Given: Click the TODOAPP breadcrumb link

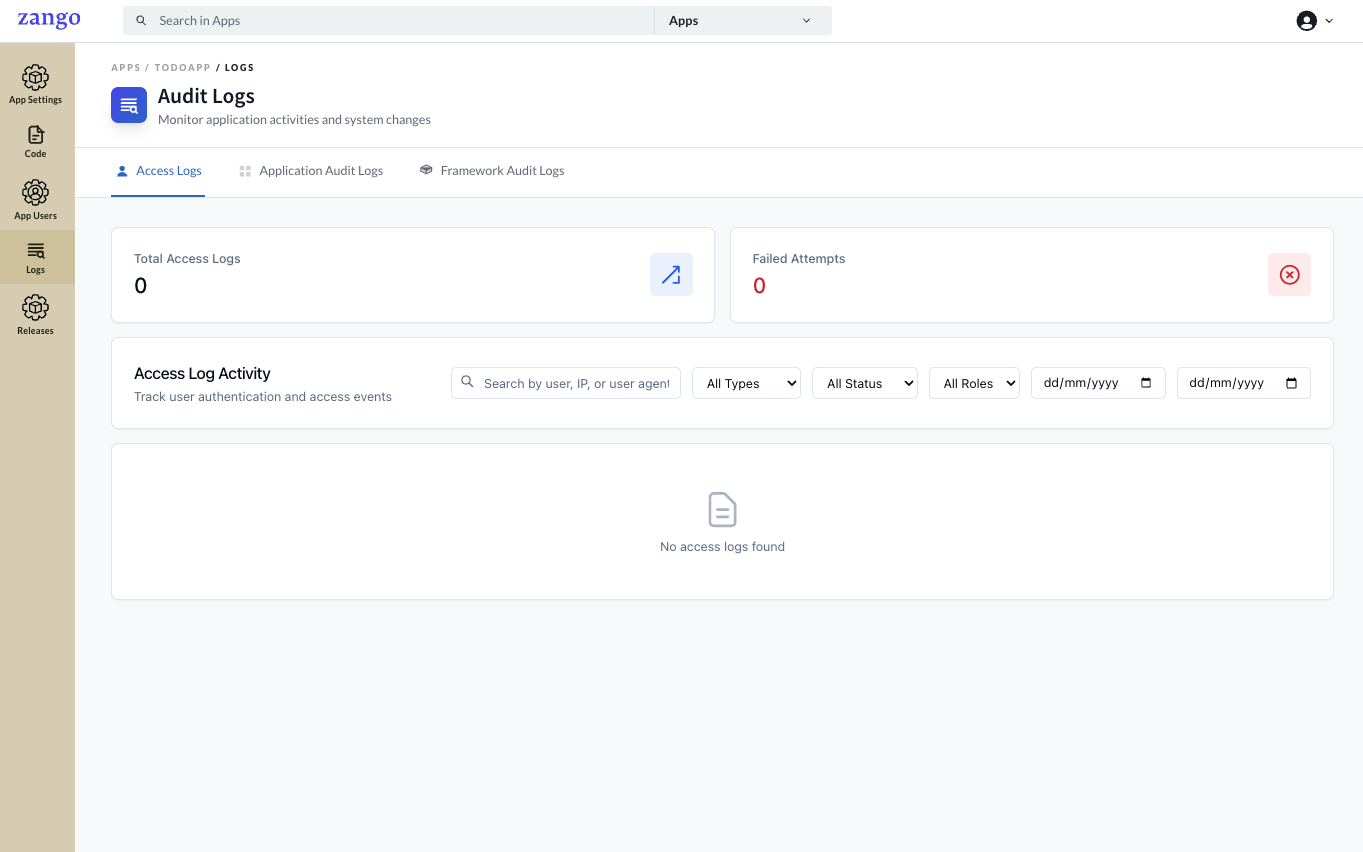Looking at the screenshot, I should (x=182, y=68).
